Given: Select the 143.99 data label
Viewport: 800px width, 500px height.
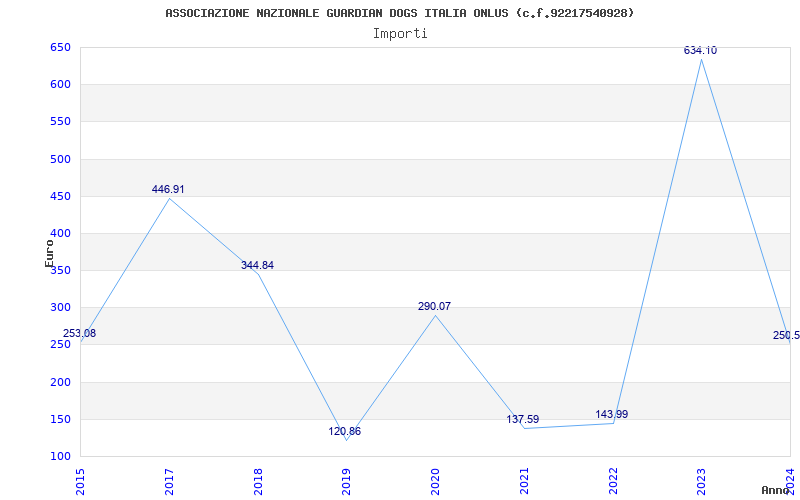Looking at the screenshot, I should 611,414.
